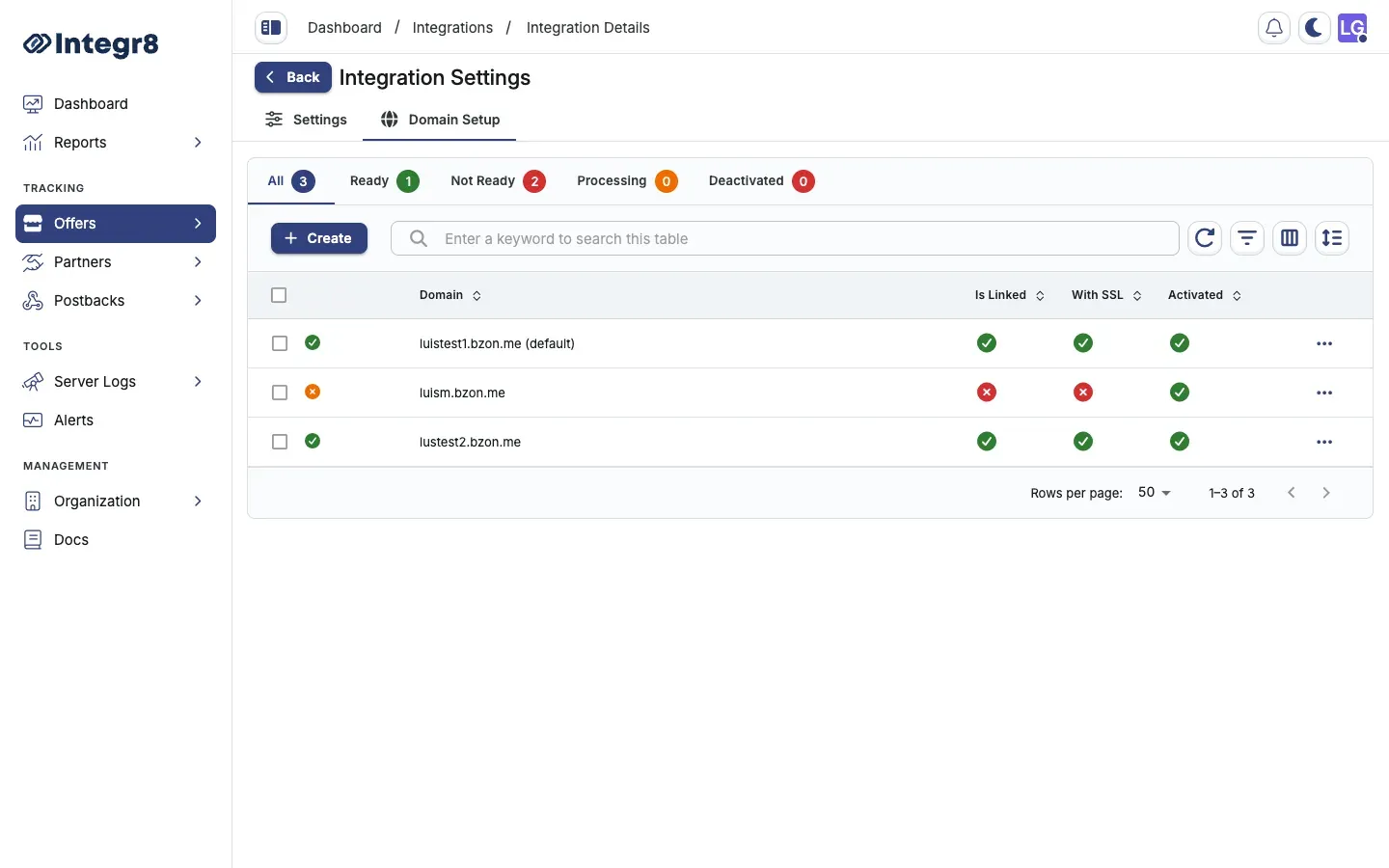Expand the Postbacks sidebar menu
Image resolution: width=1389 pixels, height=868 pixels.
pos(198,301)
